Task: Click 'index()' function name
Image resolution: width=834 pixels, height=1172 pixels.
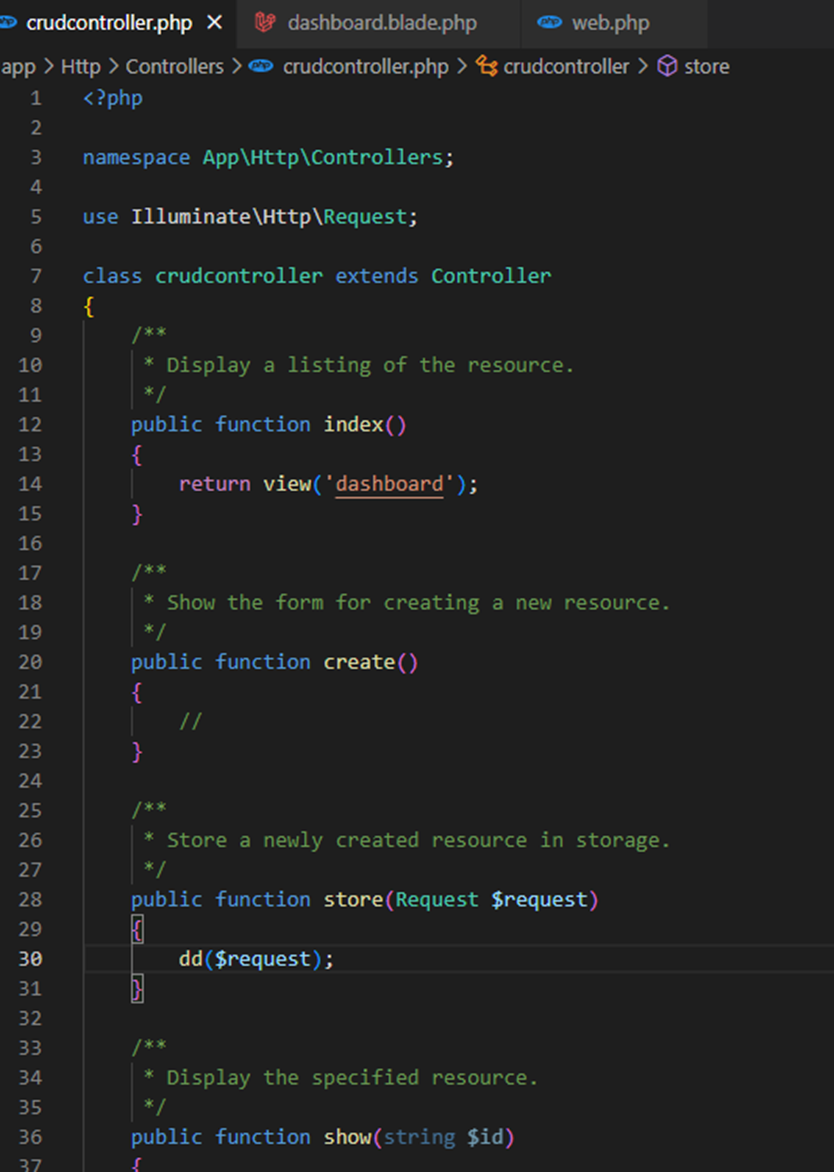Action: coord(365,425)
